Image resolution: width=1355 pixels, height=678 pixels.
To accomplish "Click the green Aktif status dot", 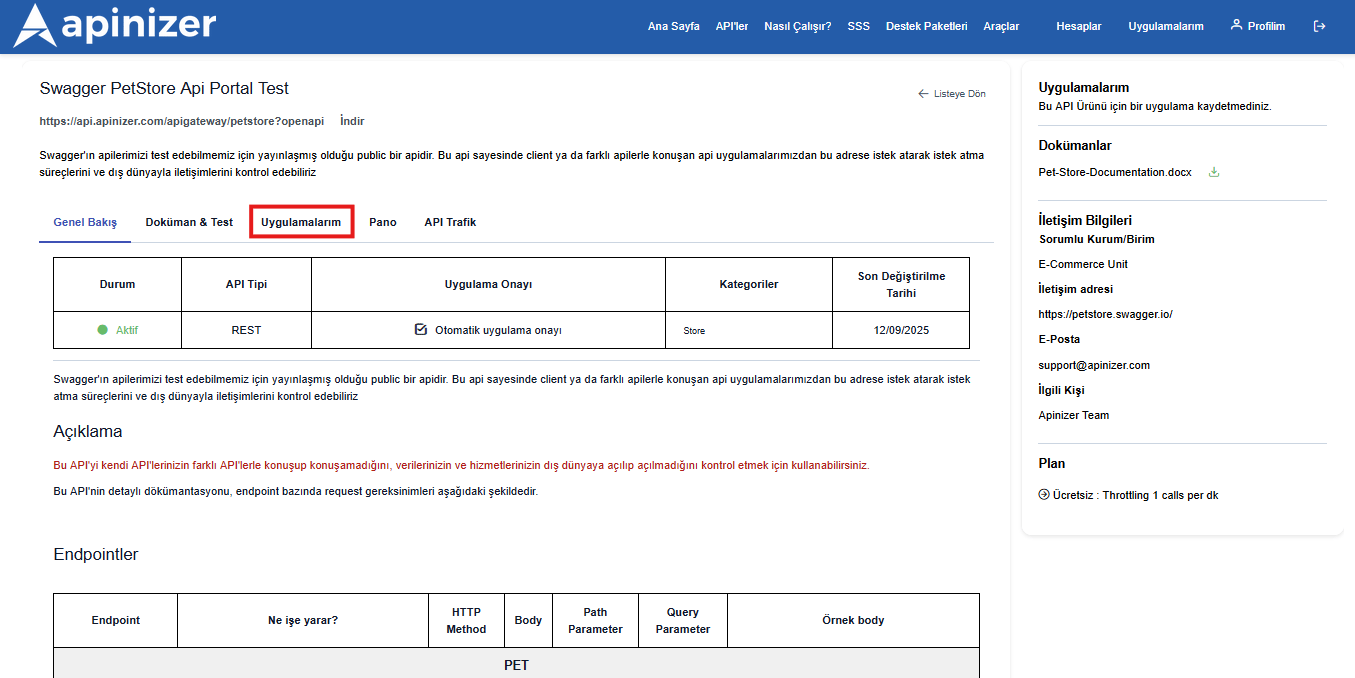I will pyautogui.click(x=102, y=330).
